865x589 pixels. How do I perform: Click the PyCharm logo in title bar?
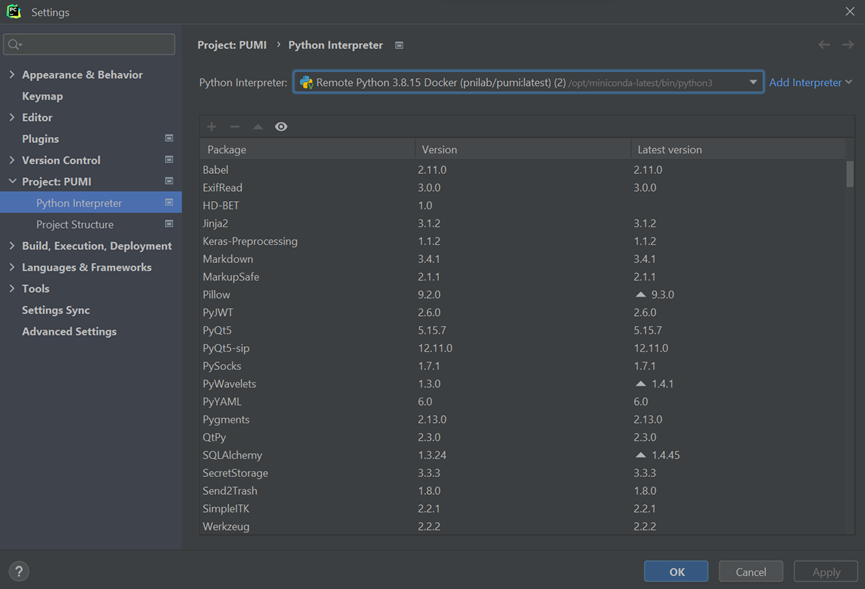[x=14, y=12]
